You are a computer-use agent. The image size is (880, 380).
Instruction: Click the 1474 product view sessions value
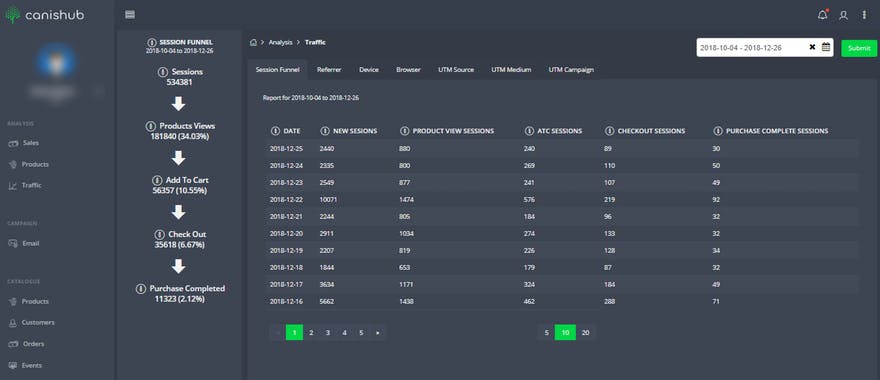pos(406,199)
